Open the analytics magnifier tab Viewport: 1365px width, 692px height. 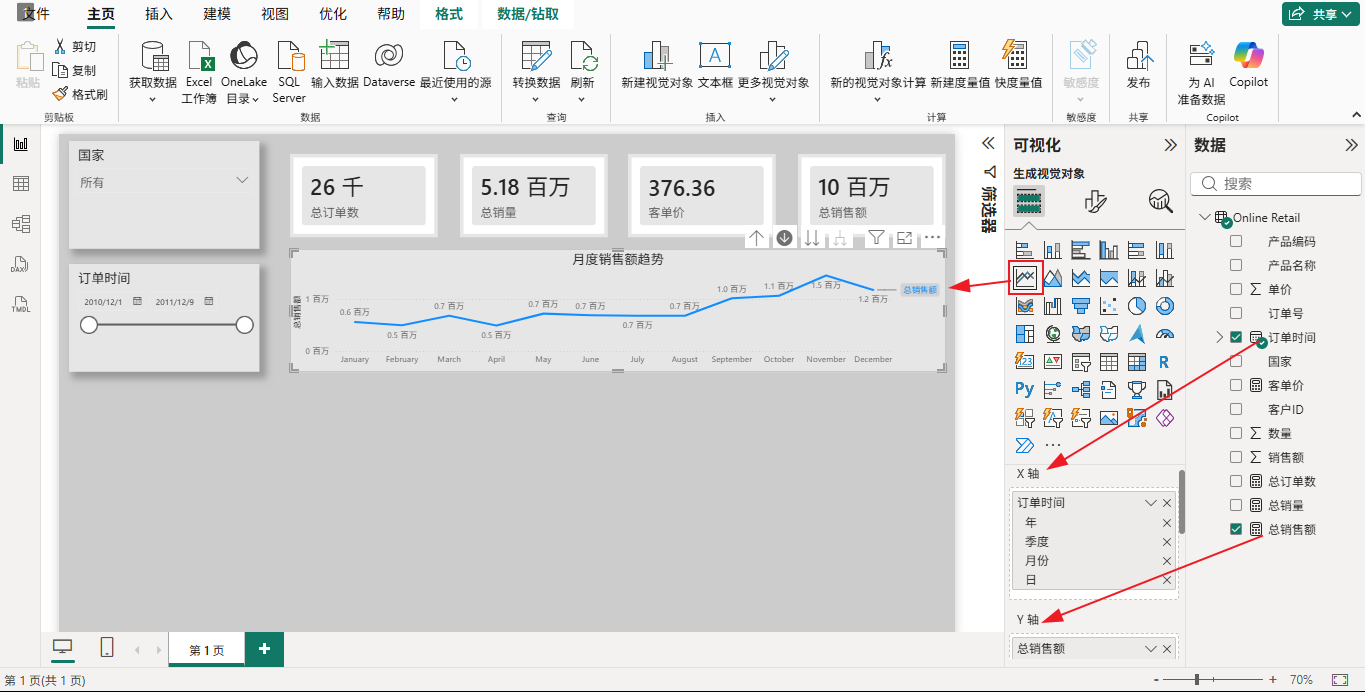(x=1160, y=201)
